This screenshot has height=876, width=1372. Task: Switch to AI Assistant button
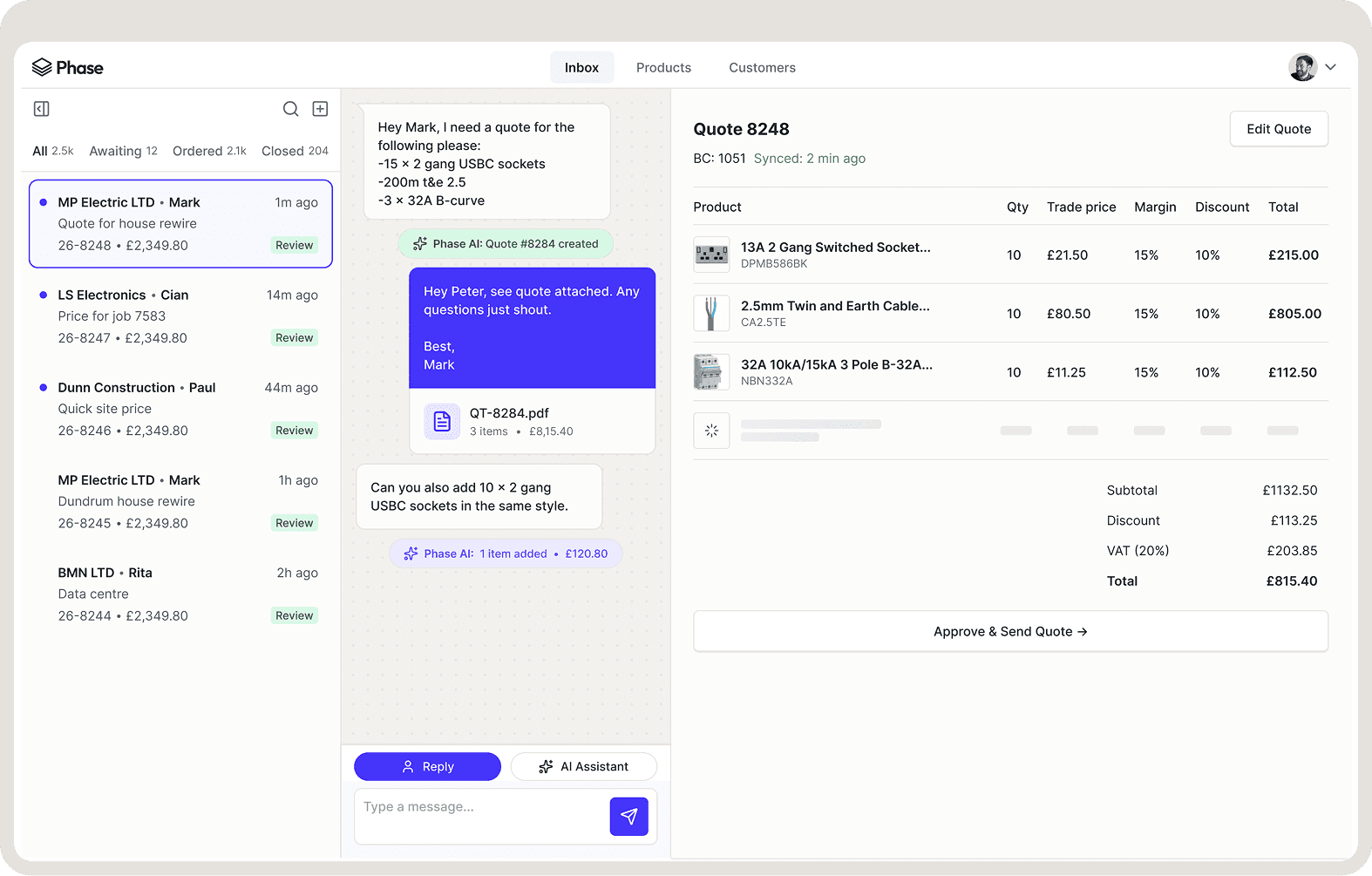[583, 766]
